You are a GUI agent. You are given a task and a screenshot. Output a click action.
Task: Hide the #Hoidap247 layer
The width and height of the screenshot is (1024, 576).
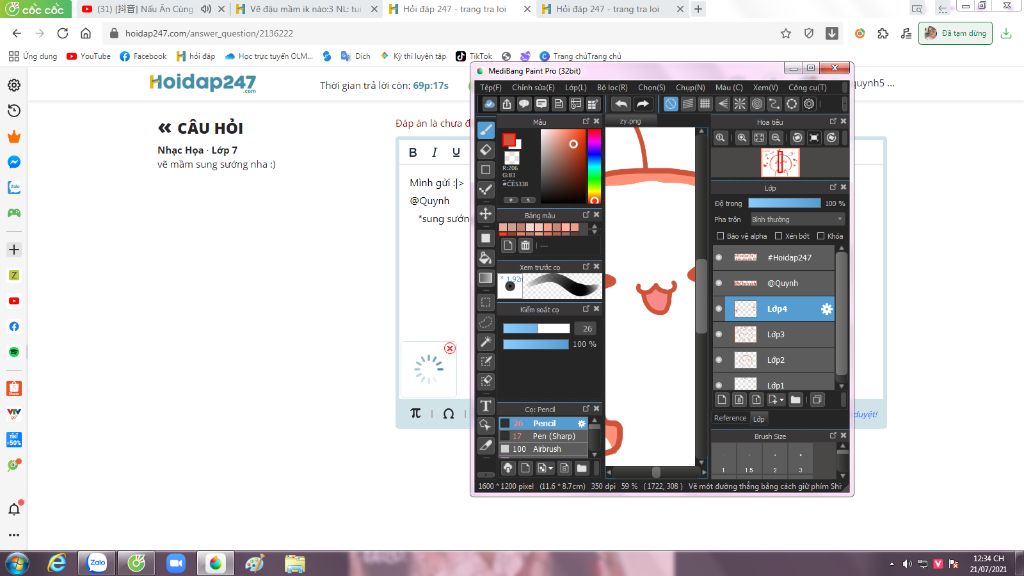click(x=719, y=257)
